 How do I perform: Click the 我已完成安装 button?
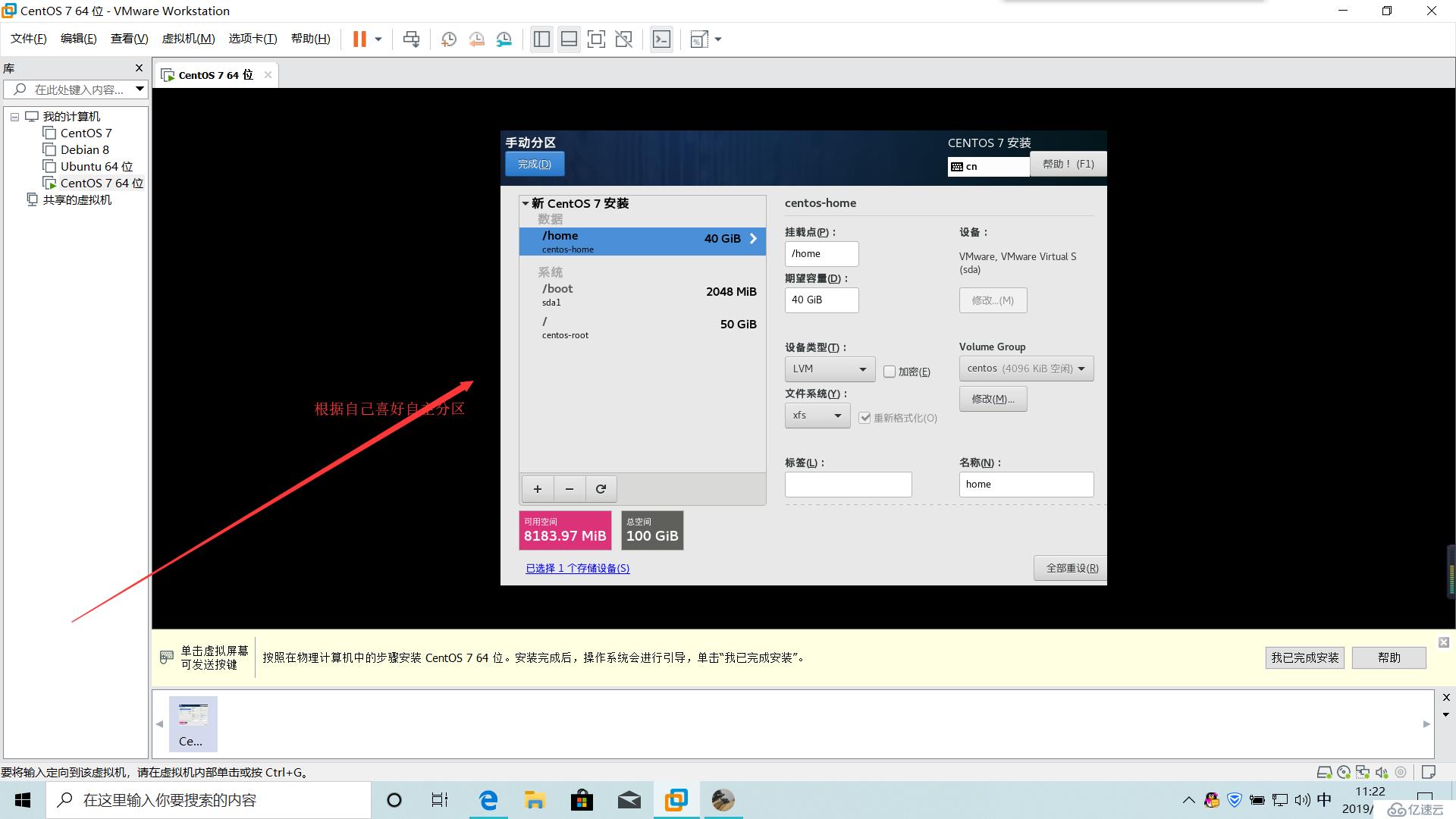[1304, 657]
